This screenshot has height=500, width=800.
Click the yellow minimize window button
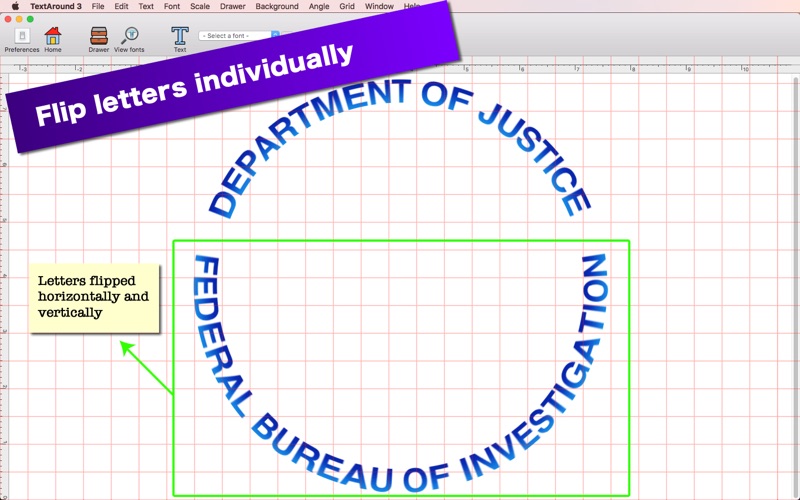click(19, 19)
